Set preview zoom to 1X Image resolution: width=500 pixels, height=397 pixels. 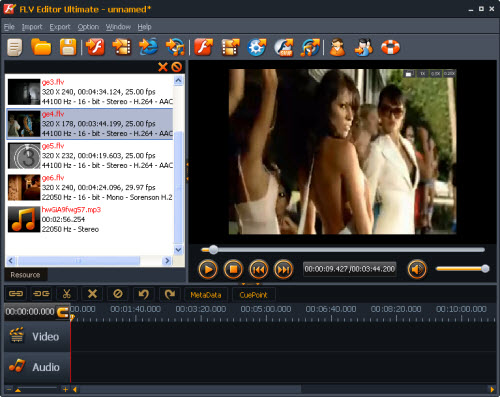[x=423, y=74]
